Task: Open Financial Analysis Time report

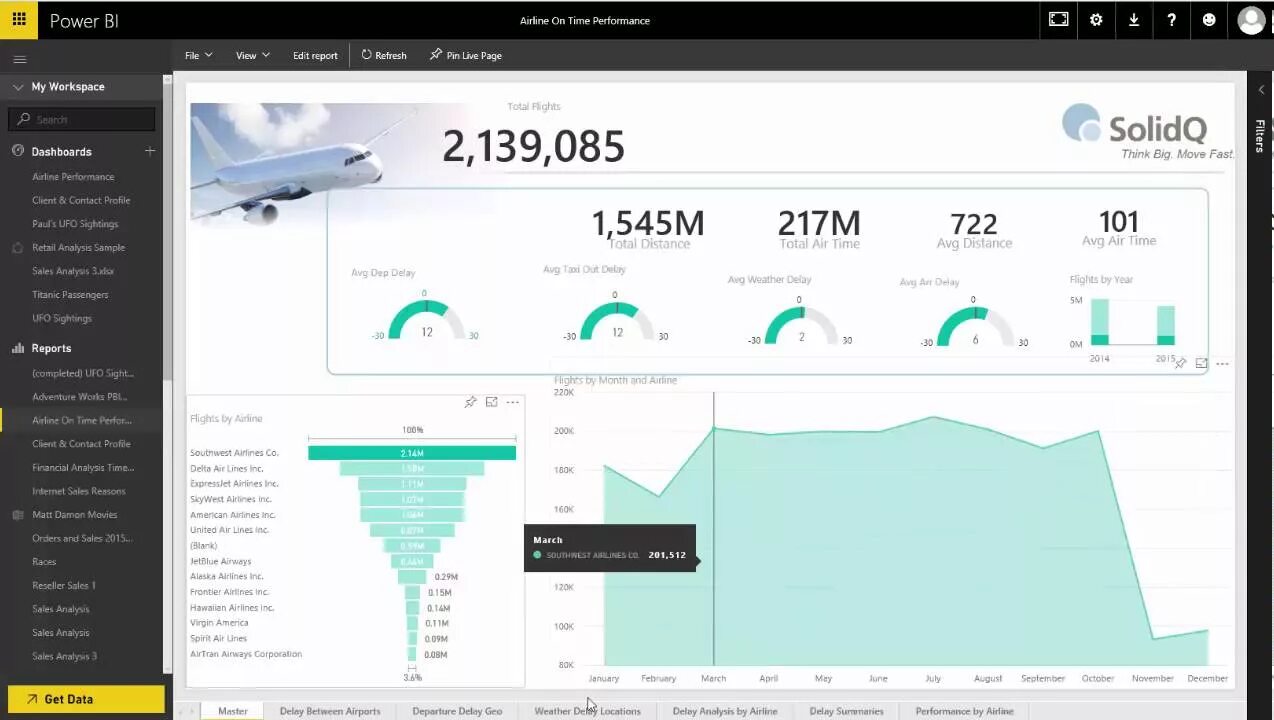Action: [x=83, y=467]
